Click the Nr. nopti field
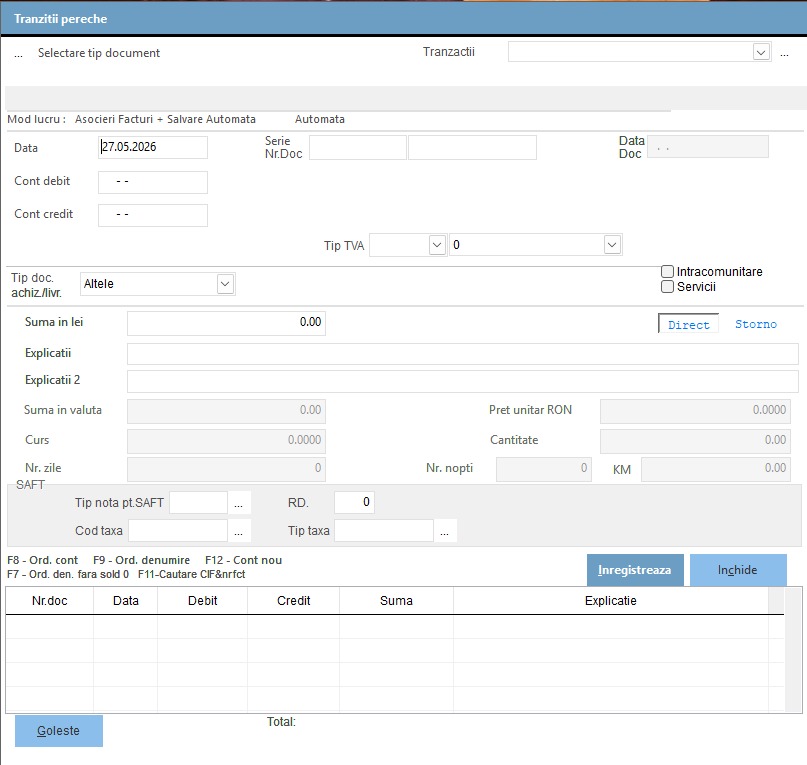The width and height of the screenshot is (807, 765). 543,469
